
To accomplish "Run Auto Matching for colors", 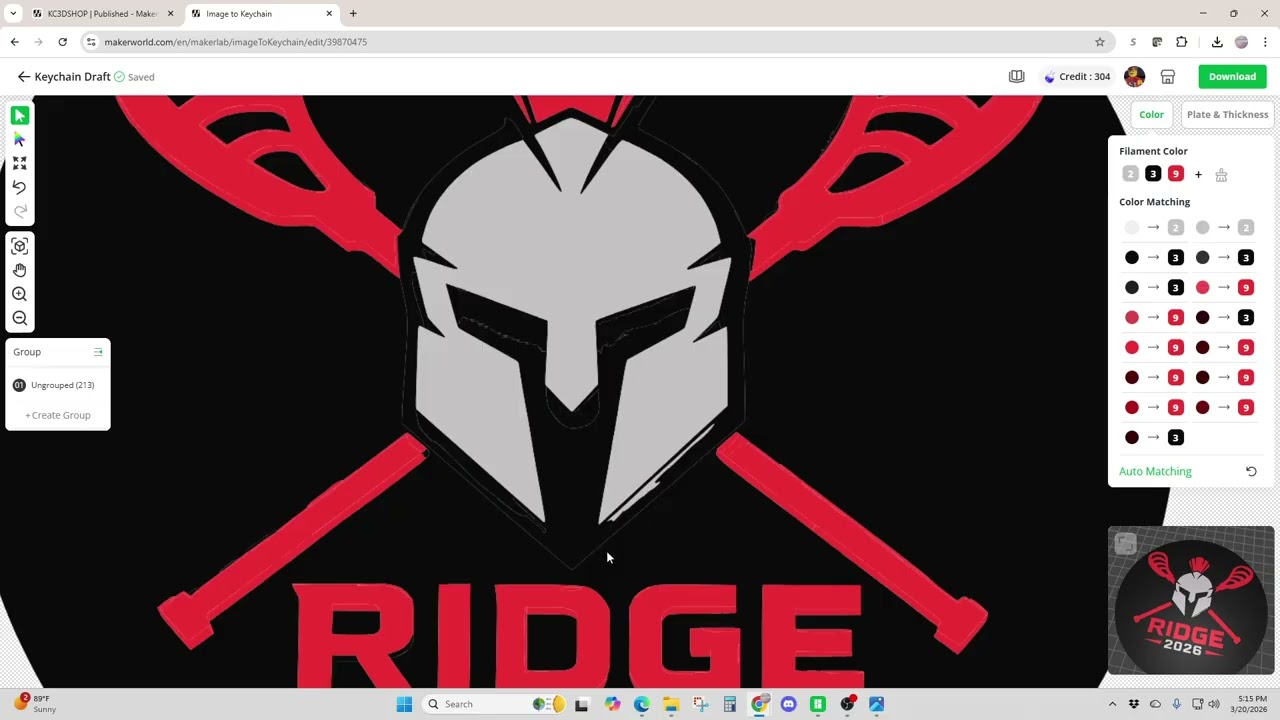I will (x=1155, y=471).
